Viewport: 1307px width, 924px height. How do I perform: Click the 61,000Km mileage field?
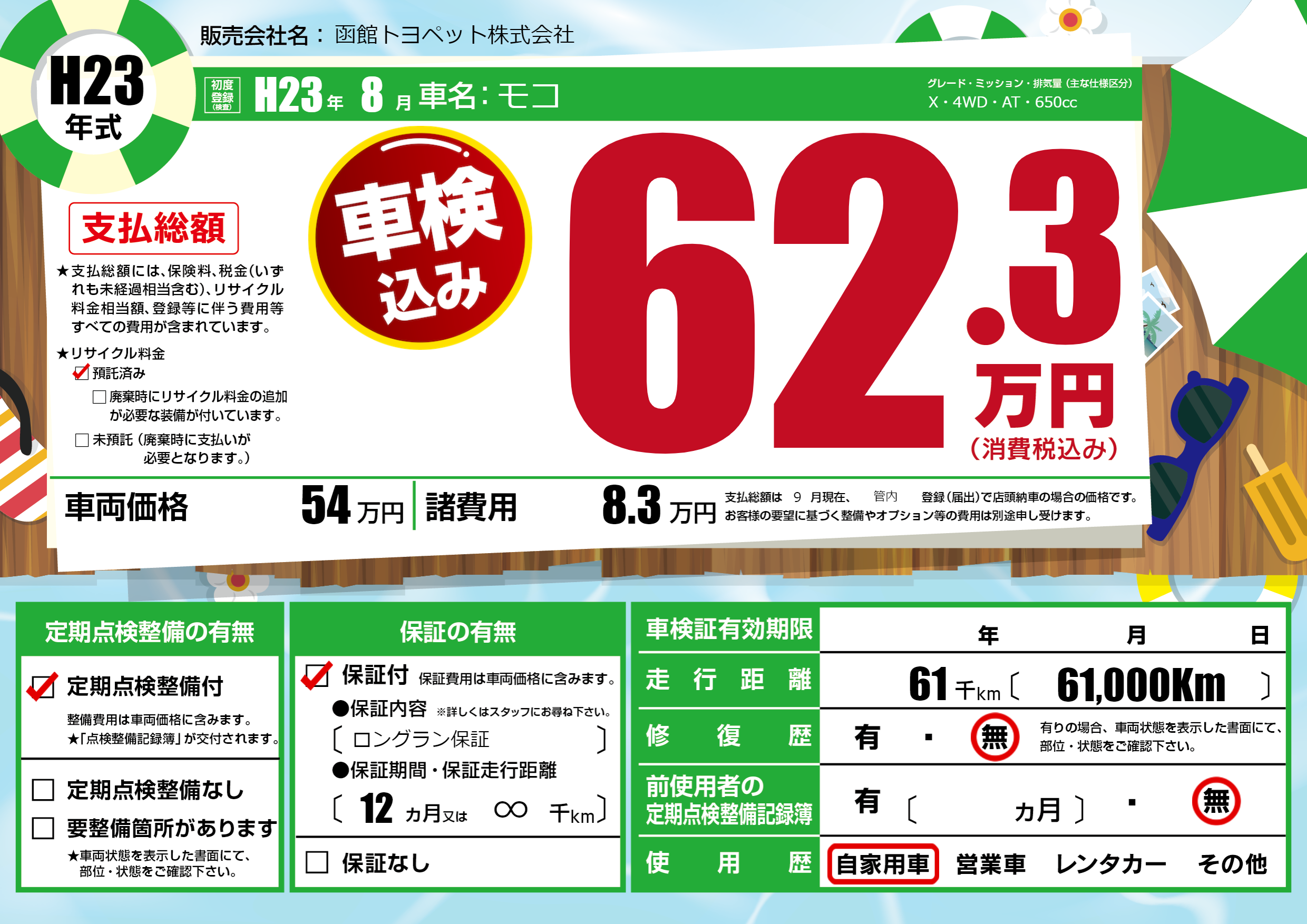coord(1140,685)
